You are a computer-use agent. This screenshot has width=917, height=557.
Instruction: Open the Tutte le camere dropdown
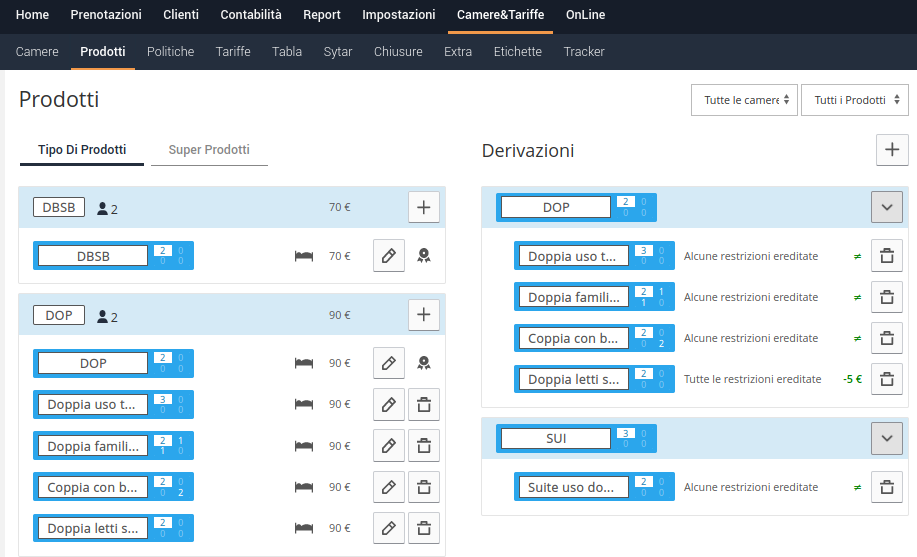744,100
